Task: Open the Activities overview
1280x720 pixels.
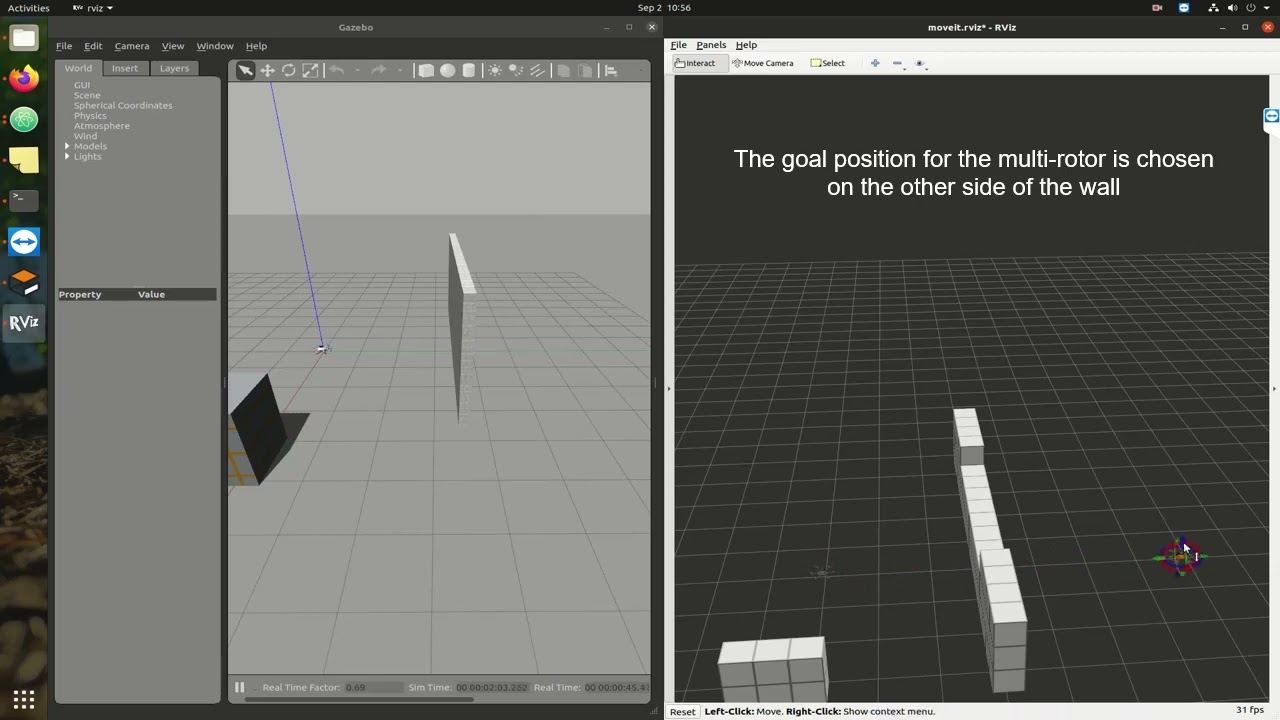Action: (x=28, y=7)
